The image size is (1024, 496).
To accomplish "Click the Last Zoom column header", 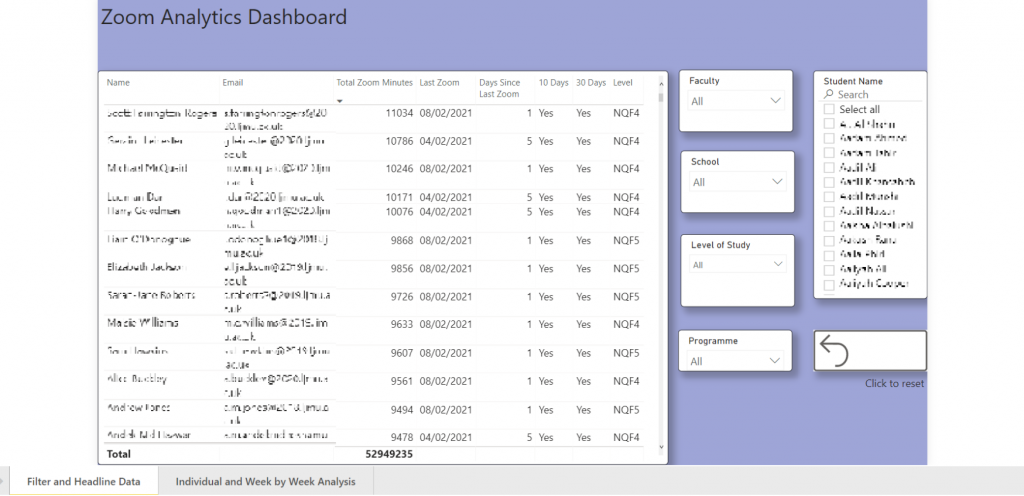I will [440, 83].
